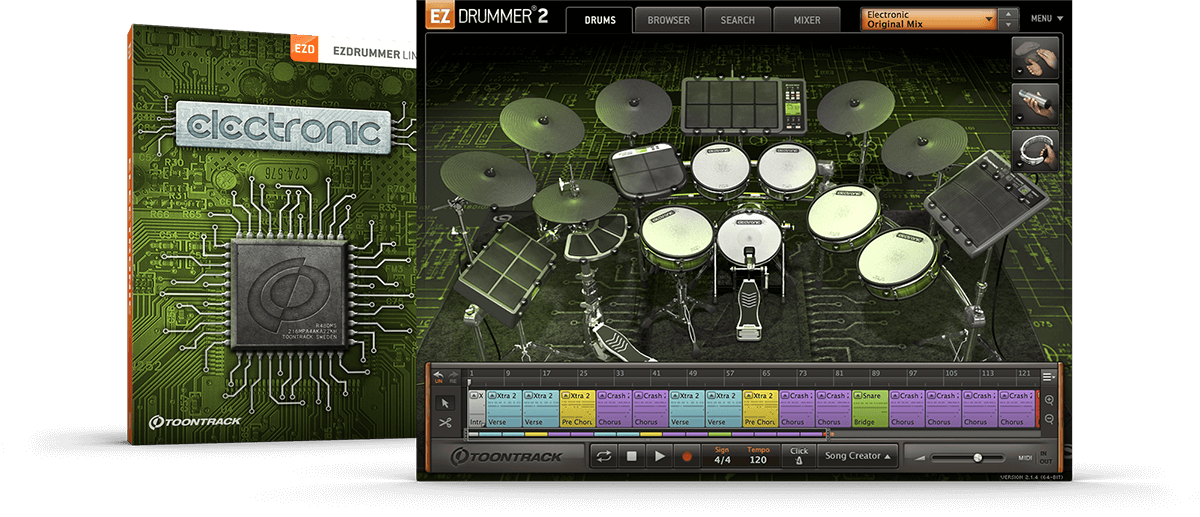
Task: Zoom out the song track
Action: coord(1049,419)
